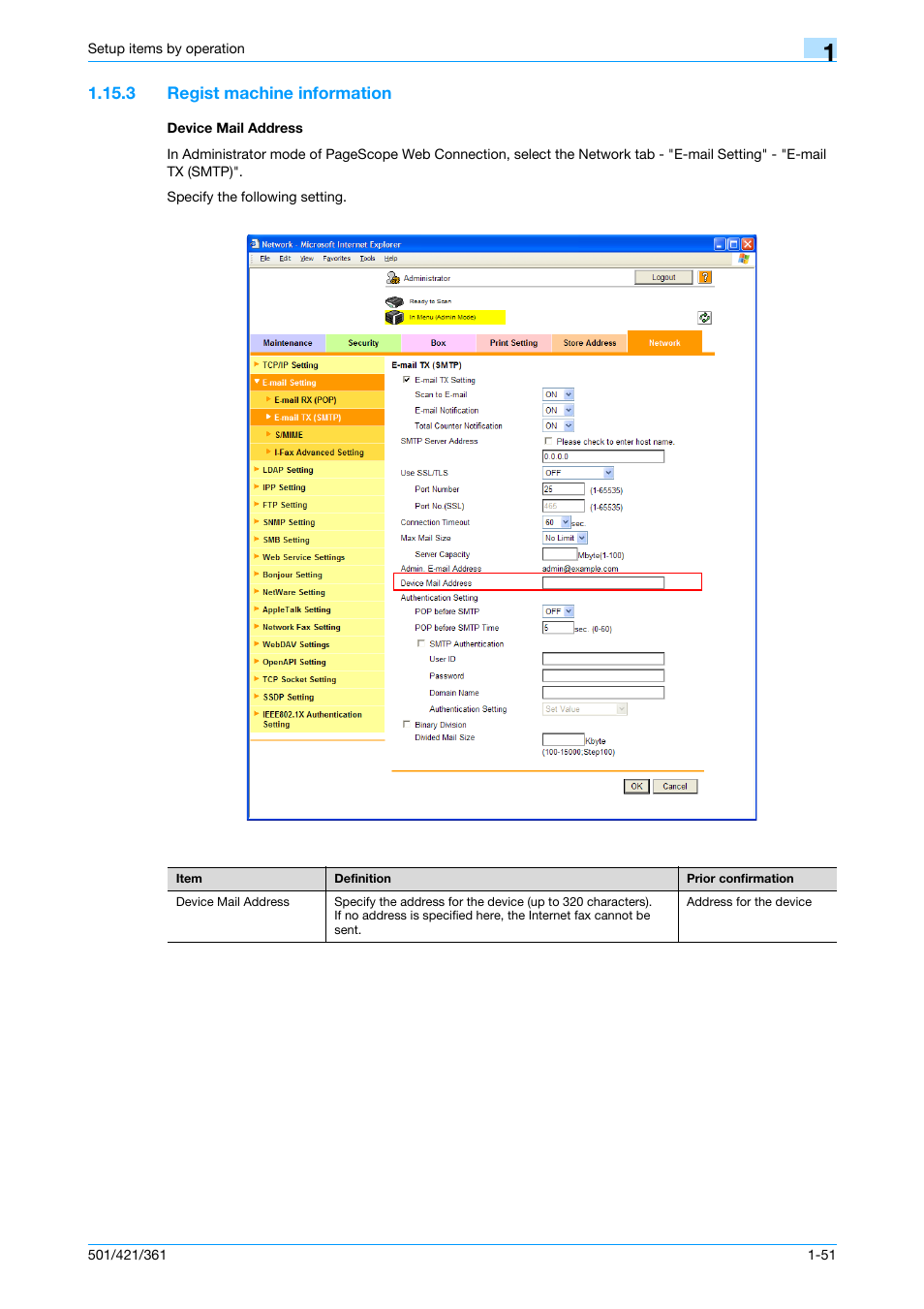The width and height of the screenshot is (924, 1309).
Task: Enable the E-mail TX Setting checkbox
Action: 406,380
